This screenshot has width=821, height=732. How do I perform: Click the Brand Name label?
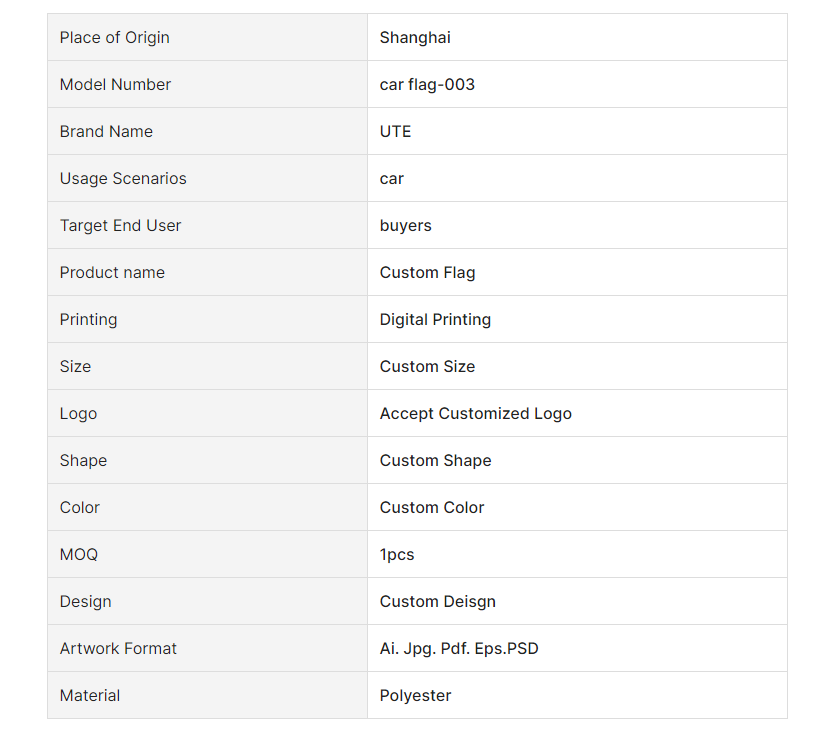click(x=106, y=131)
